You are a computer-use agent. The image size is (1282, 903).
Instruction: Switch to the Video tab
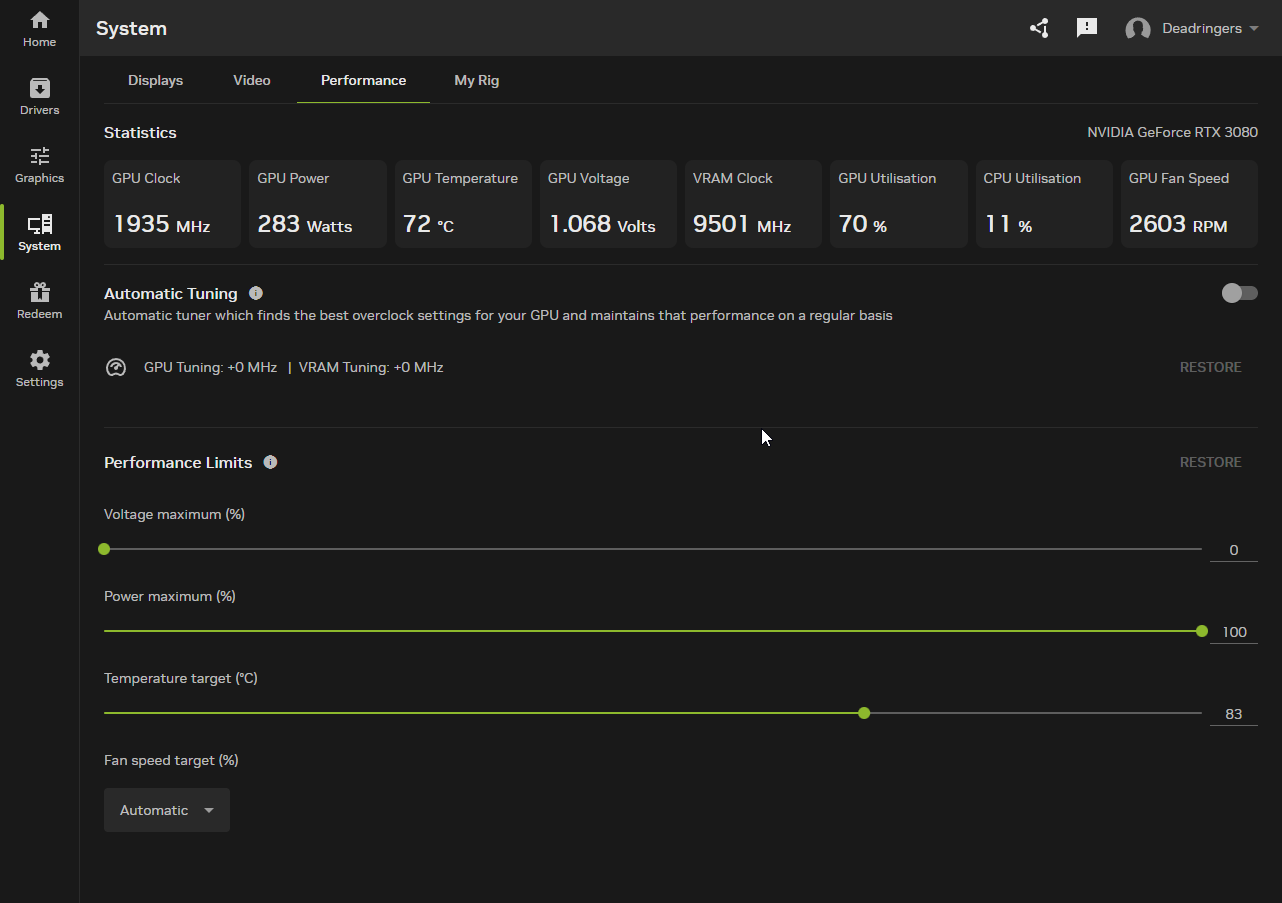pos(252,80)
